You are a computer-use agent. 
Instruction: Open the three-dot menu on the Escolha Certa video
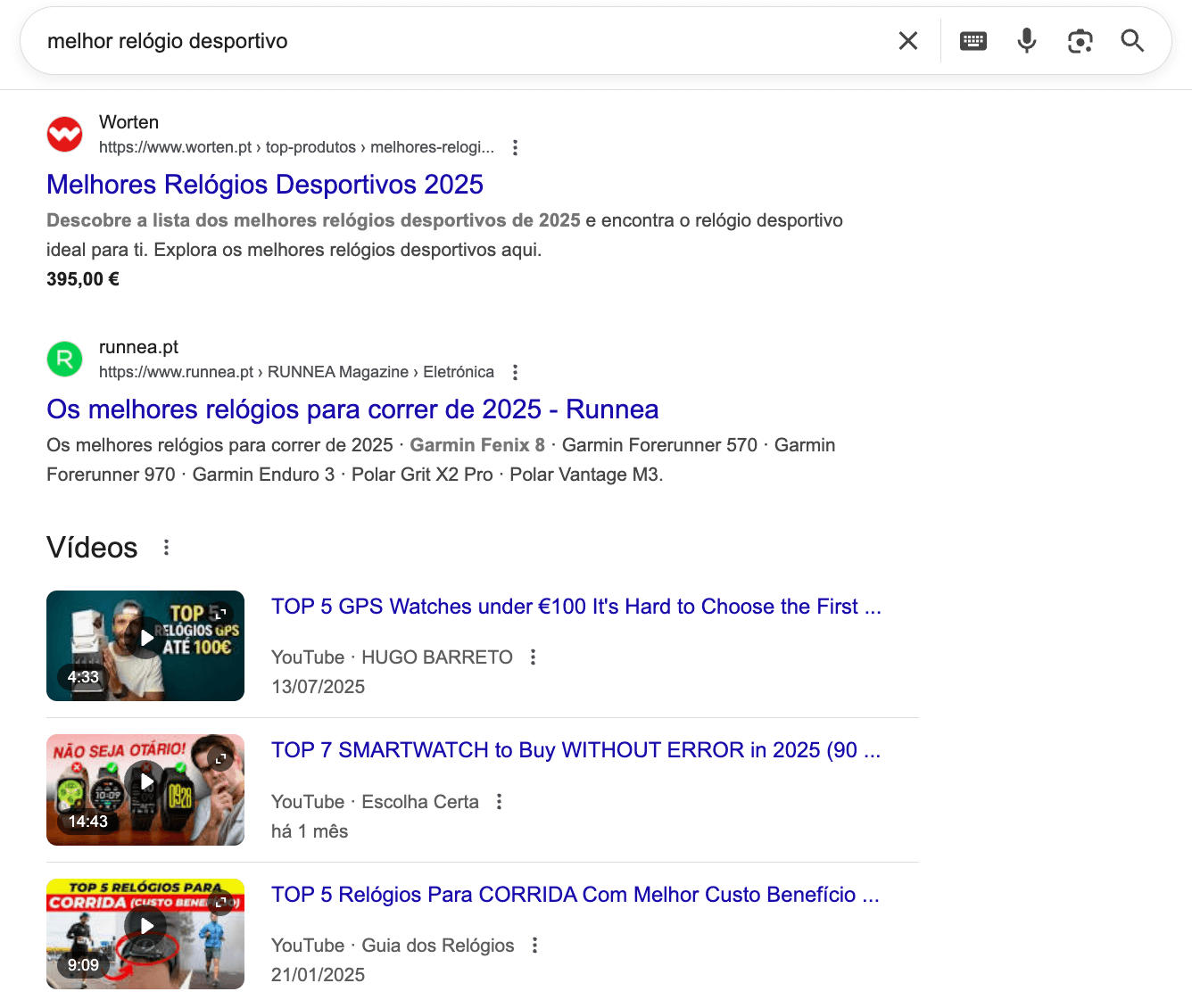coord(499,801)
